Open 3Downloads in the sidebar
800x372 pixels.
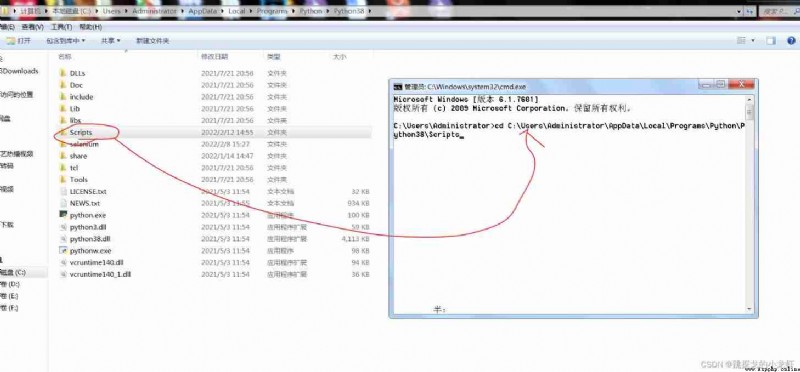tap(19, 71)
